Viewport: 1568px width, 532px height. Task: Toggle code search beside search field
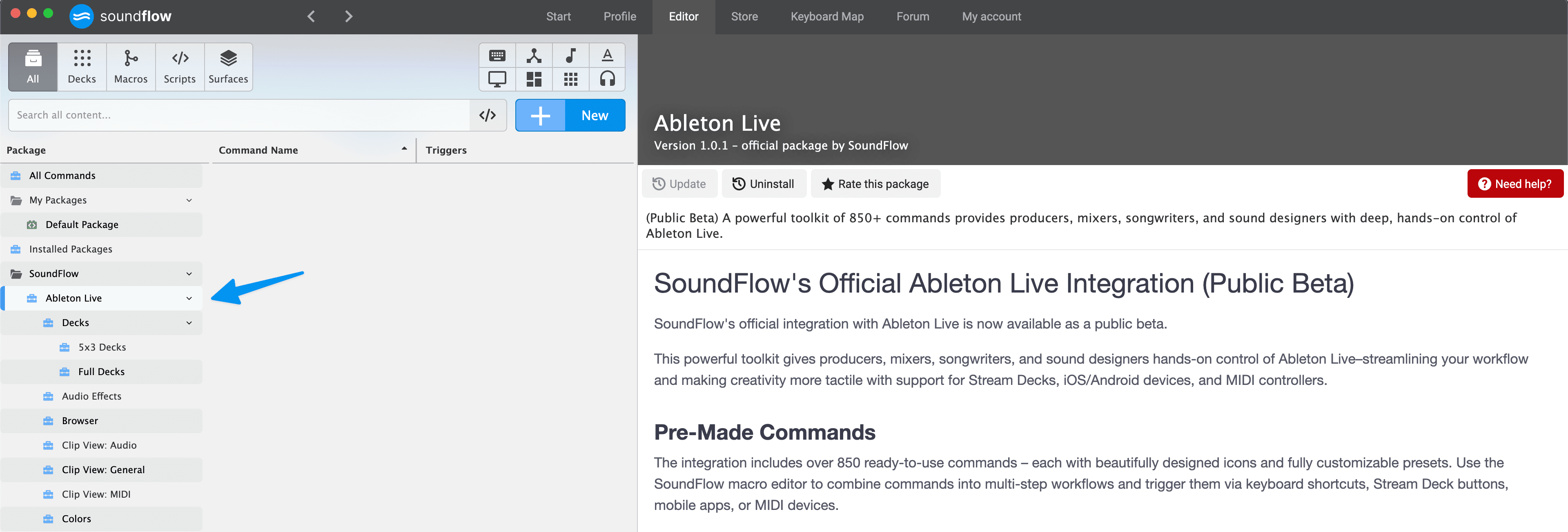[488, 115]
